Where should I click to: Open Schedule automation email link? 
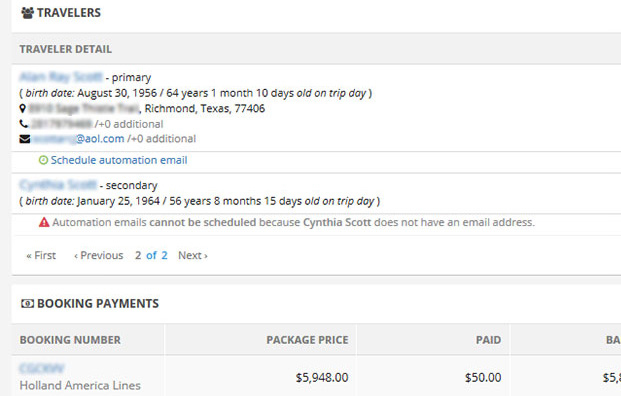(x=119, y=160)
